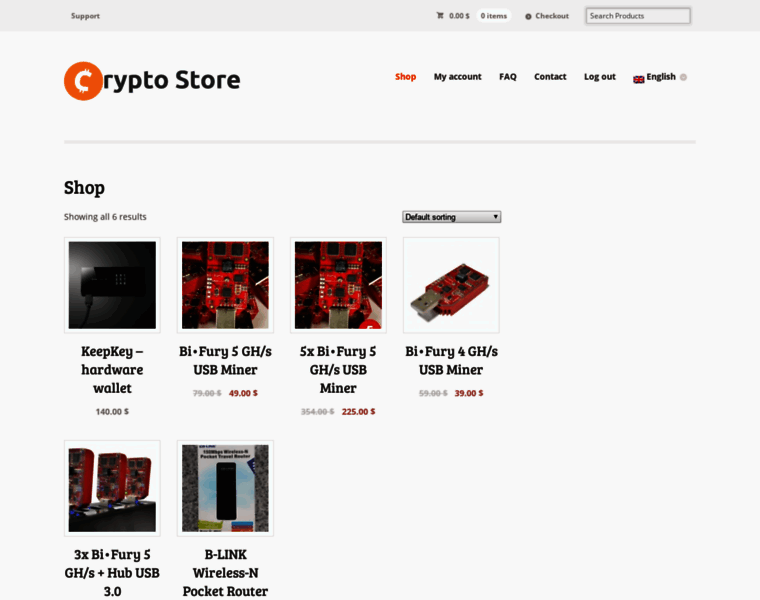This screenshot has height=600, width=760.
Task: Expand the English language menu
Action: (x=660, y=77)
